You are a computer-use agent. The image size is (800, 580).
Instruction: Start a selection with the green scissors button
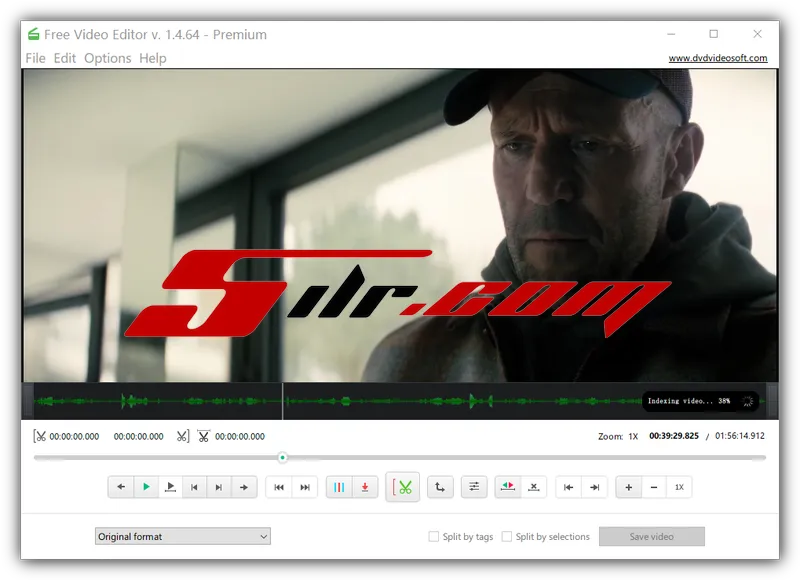pyautogui.click(x=403, y=487)
